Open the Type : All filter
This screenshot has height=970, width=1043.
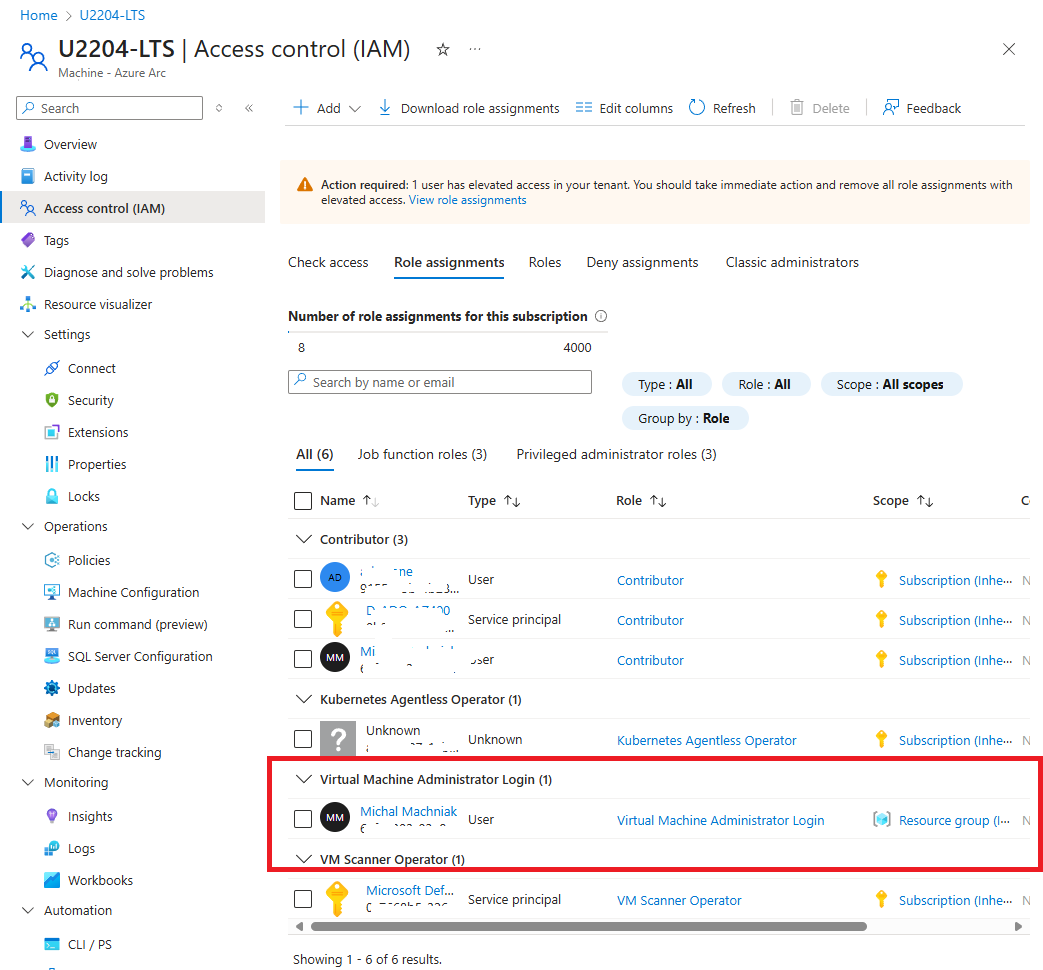pos(666,385)
